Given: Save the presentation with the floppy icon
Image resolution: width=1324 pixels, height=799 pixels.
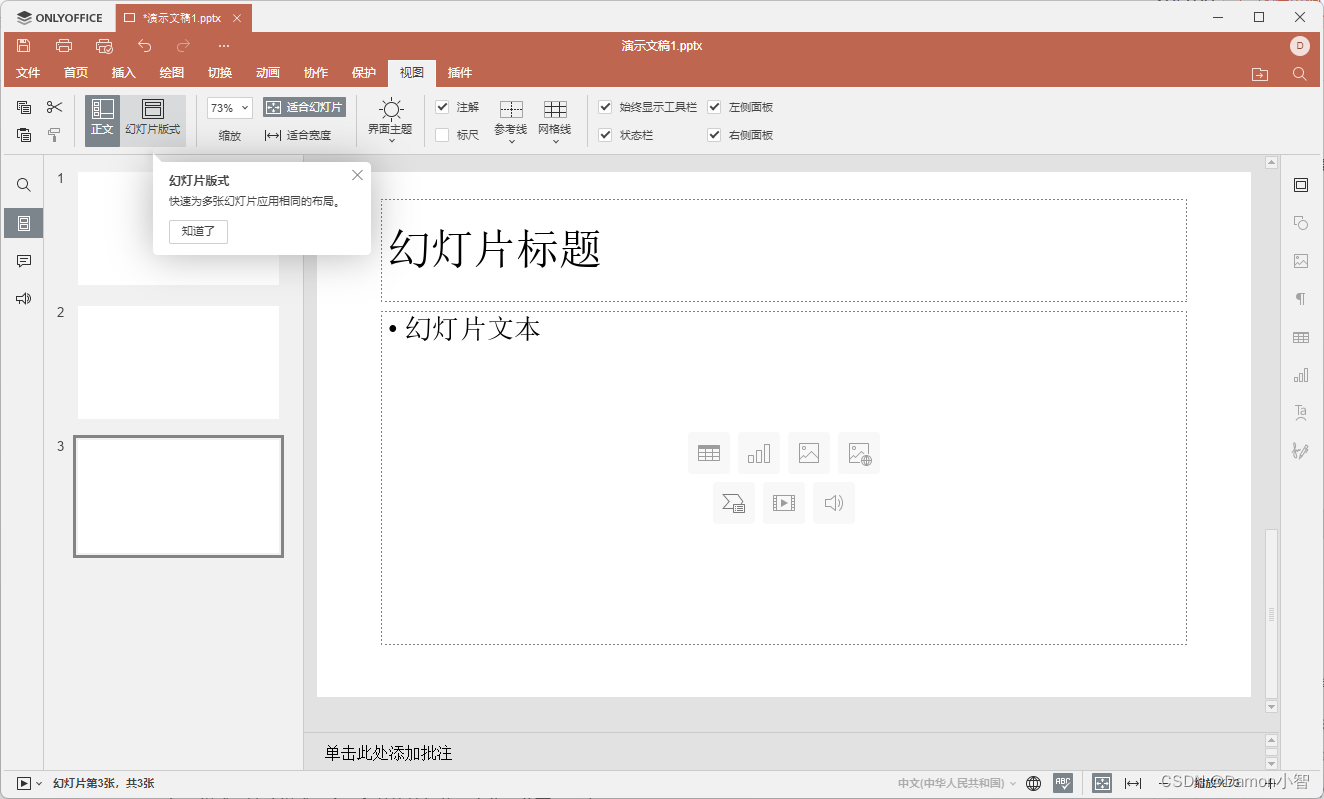Looking at the screenshot, I should pos(24,46).
